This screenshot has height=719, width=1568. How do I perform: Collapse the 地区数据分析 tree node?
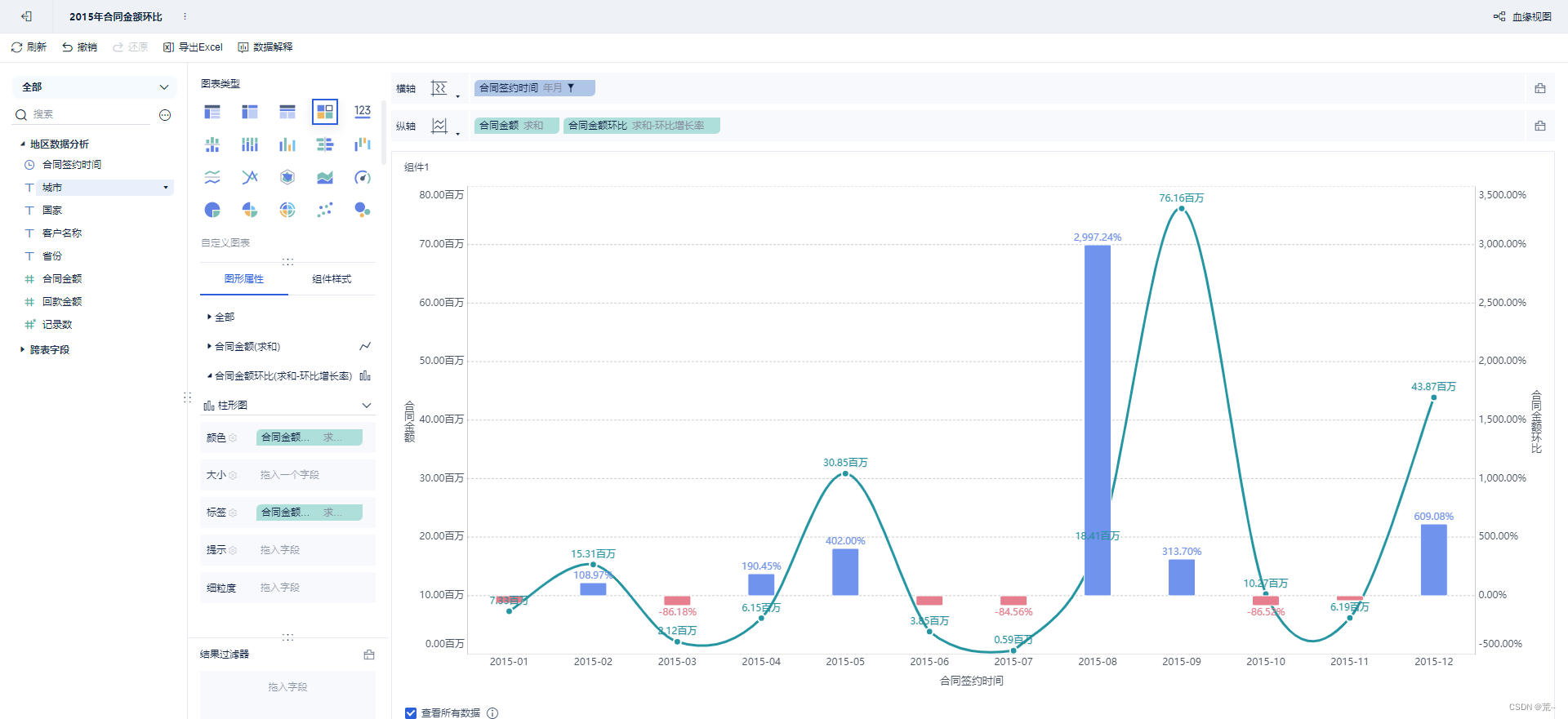[x=23, y=144]
